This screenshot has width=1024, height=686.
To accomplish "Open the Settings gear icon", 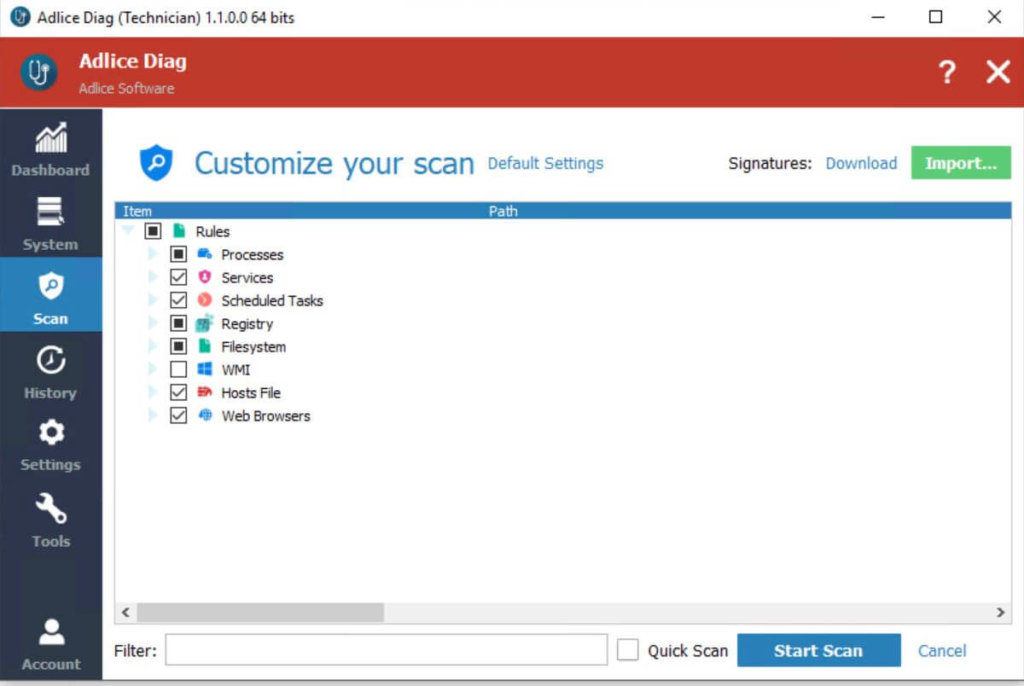I will coord(50,433).
